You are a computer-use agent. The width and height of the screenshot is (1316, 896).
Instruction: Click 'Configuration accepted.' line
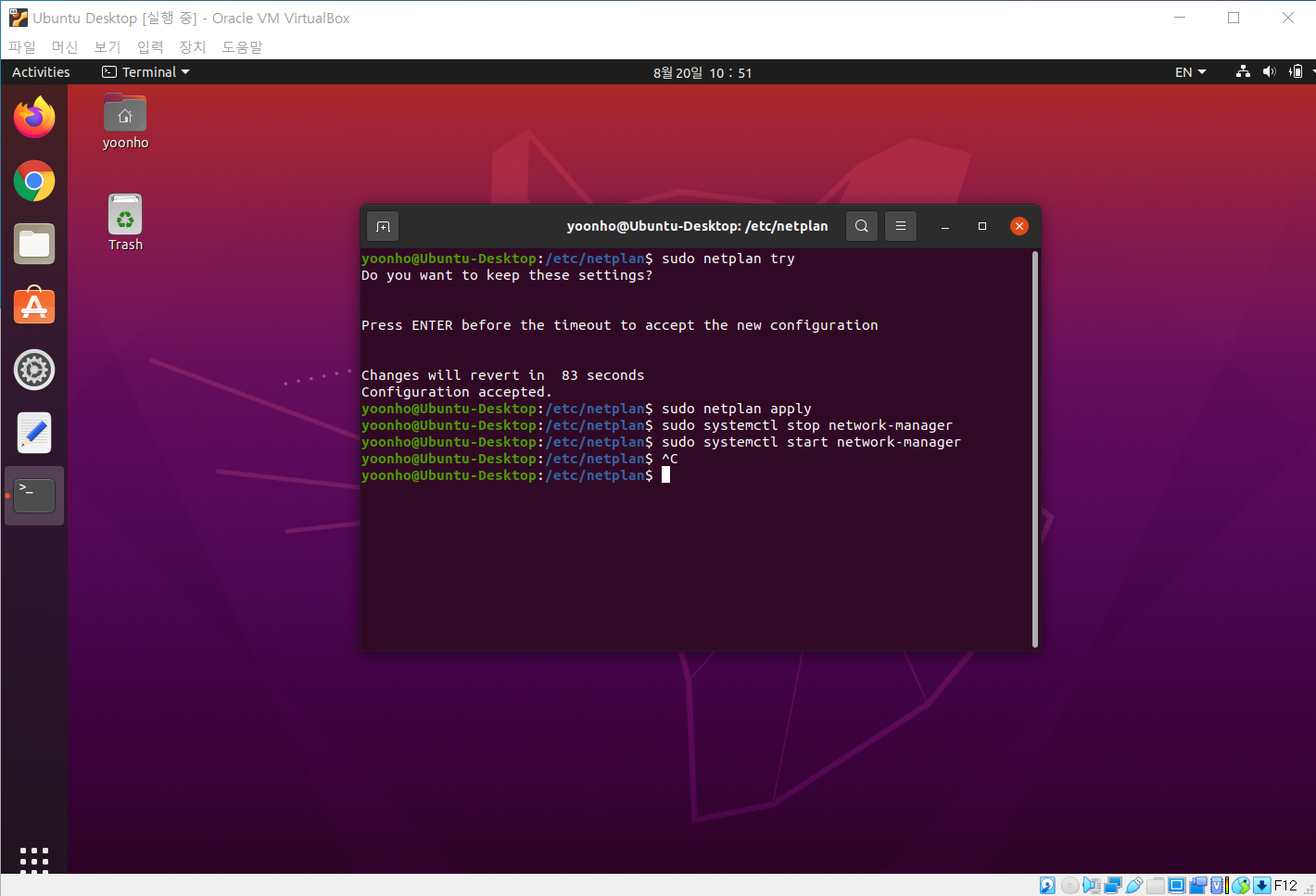point(457,392)
